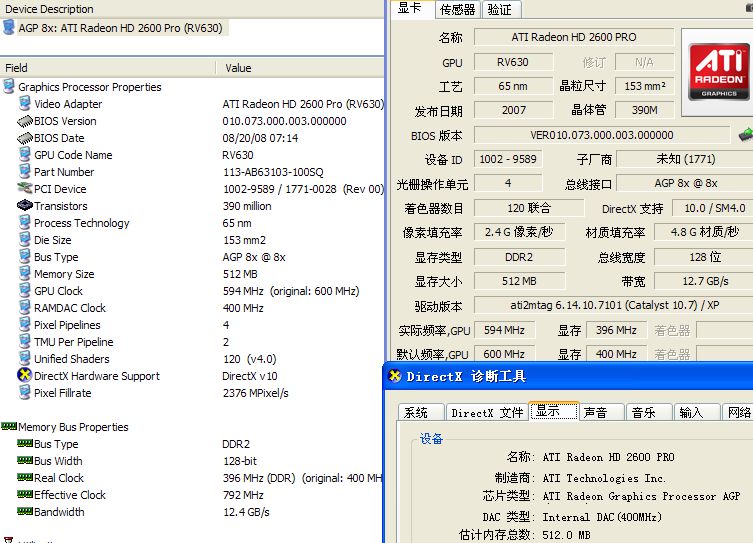Open the 验证 tab in GPU-Z
This screenshot has height=543, width=753.
500,10
